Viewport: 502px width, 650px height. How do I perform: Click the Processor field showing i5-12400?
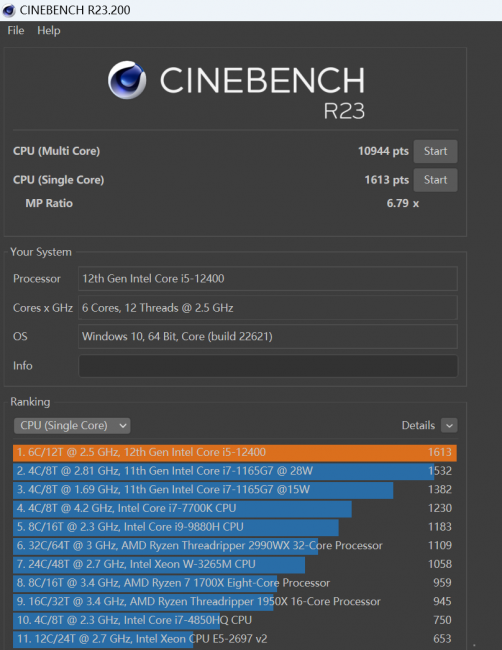(268, 279)
